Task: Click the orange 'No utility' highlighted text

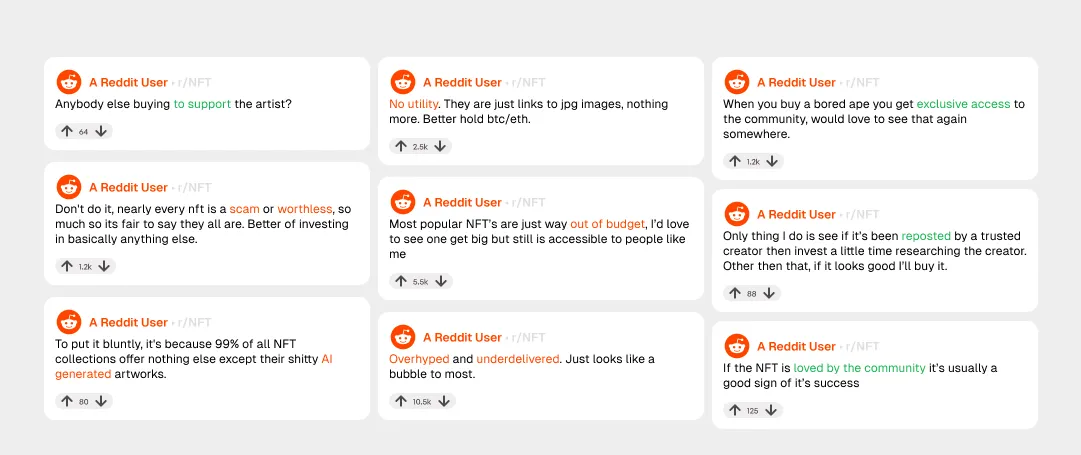Action: tap(414, 105)
